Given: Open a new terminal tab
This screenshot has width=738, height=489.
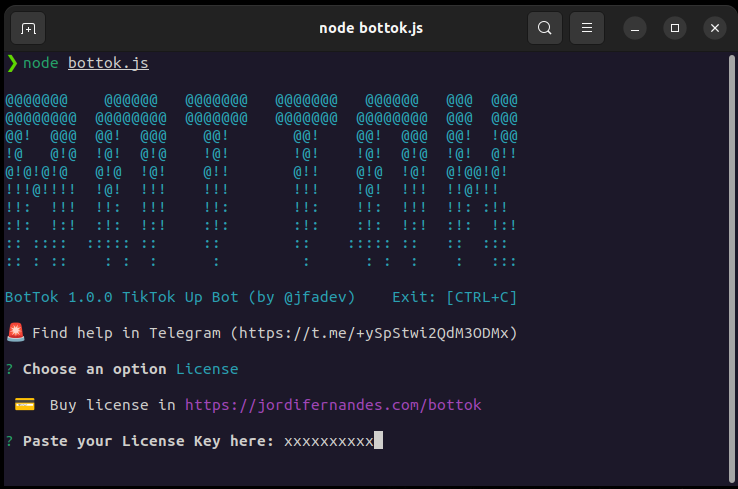Looking at the screenshot, I should (x=28, y=29).
